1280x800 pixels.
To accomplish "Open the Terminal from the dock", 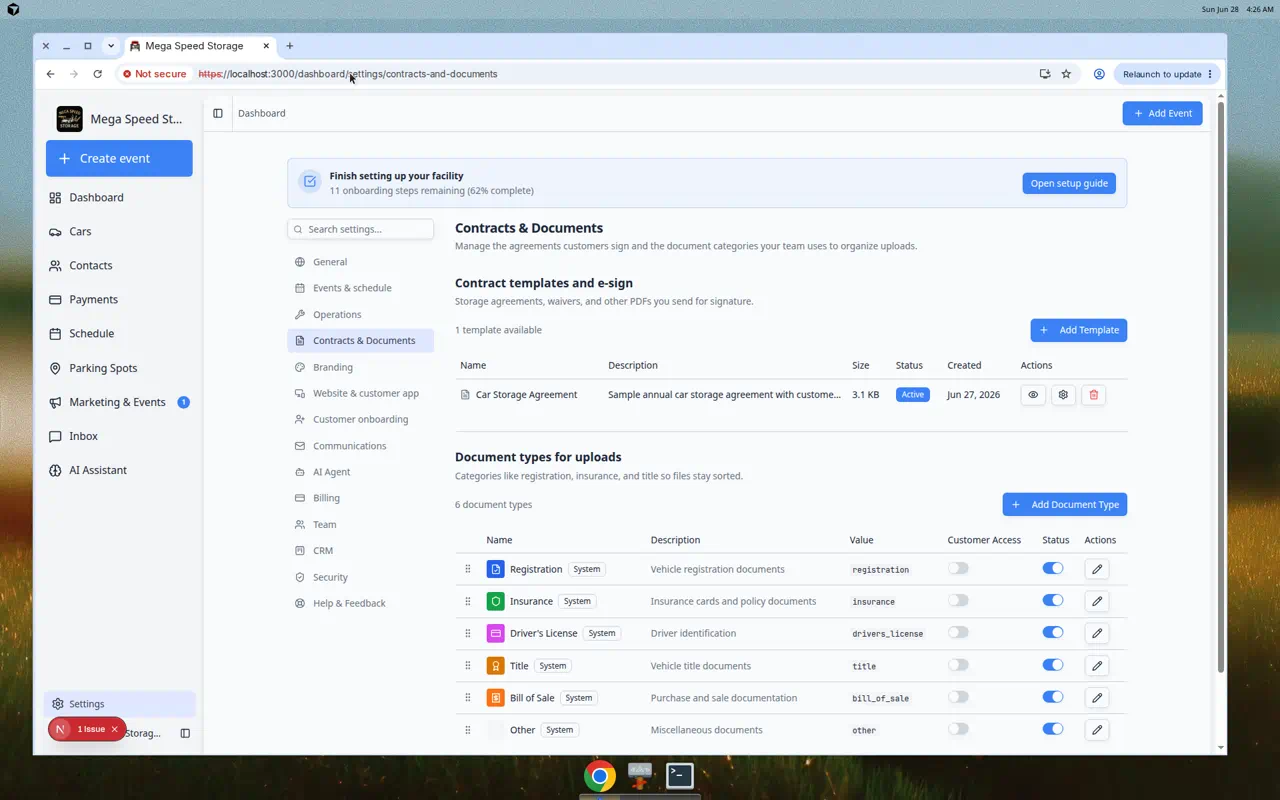I will click(680, 775).
